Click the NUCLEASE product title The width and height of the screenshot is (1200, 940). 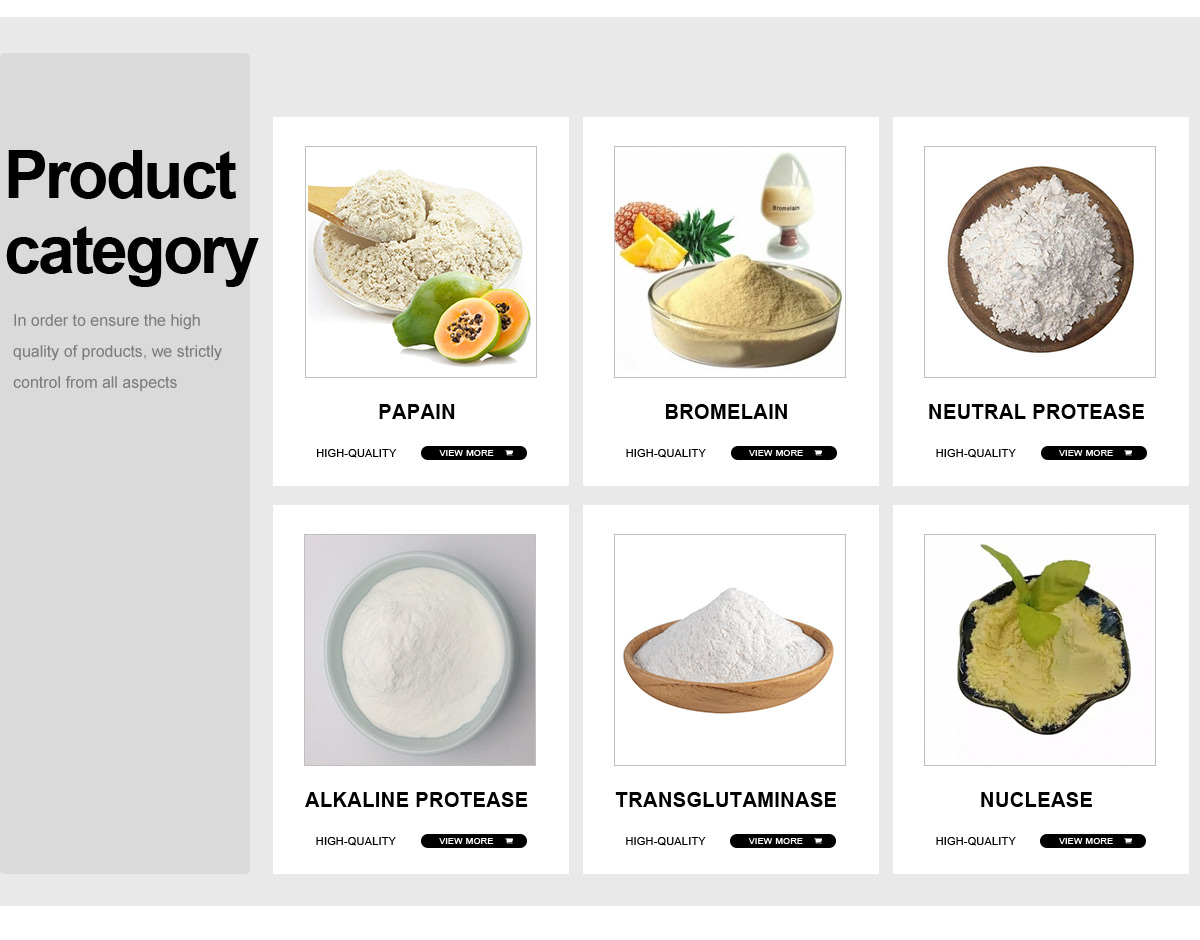(x=1036, y=800)
